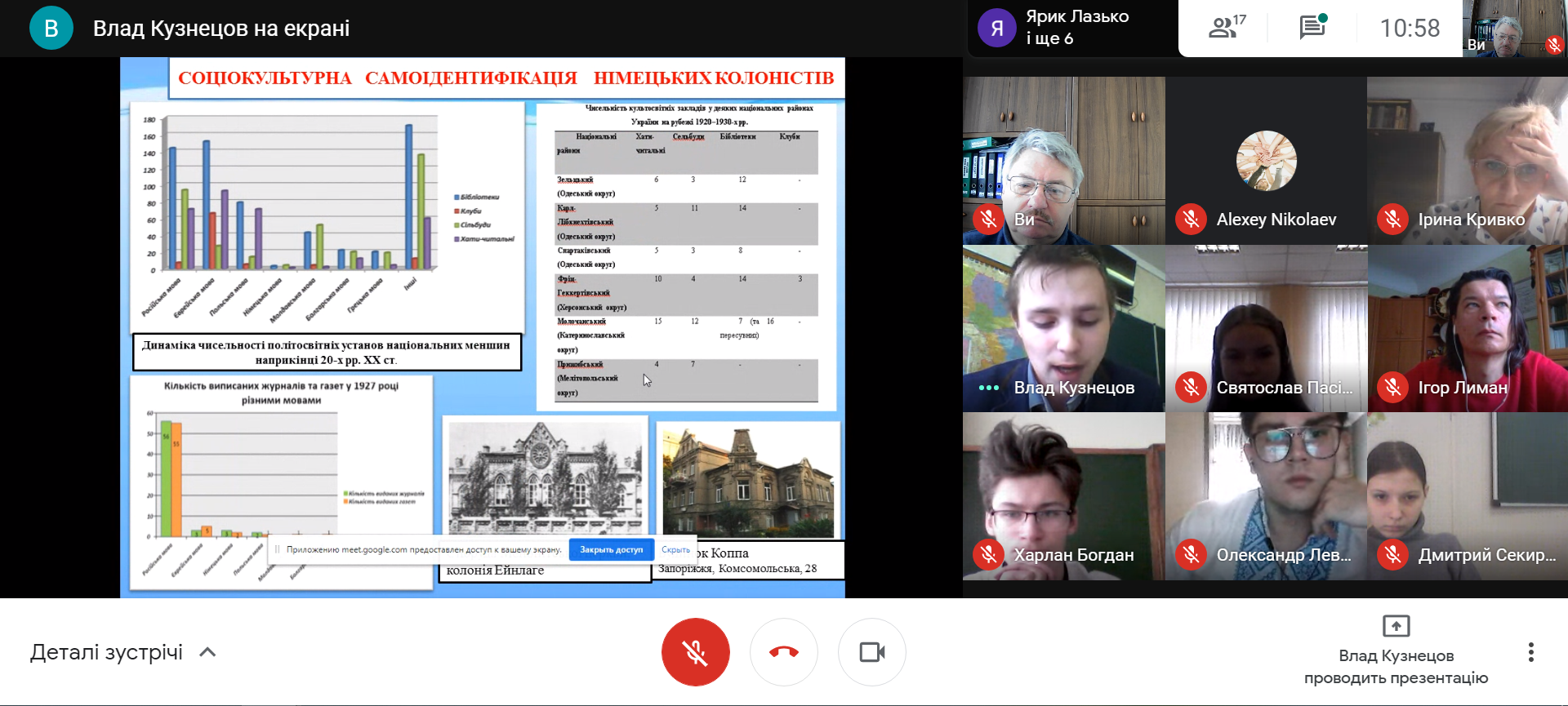Select the Ви video tile
1568x706 pixels.
pyautogui.click(x=1063, y=161)
